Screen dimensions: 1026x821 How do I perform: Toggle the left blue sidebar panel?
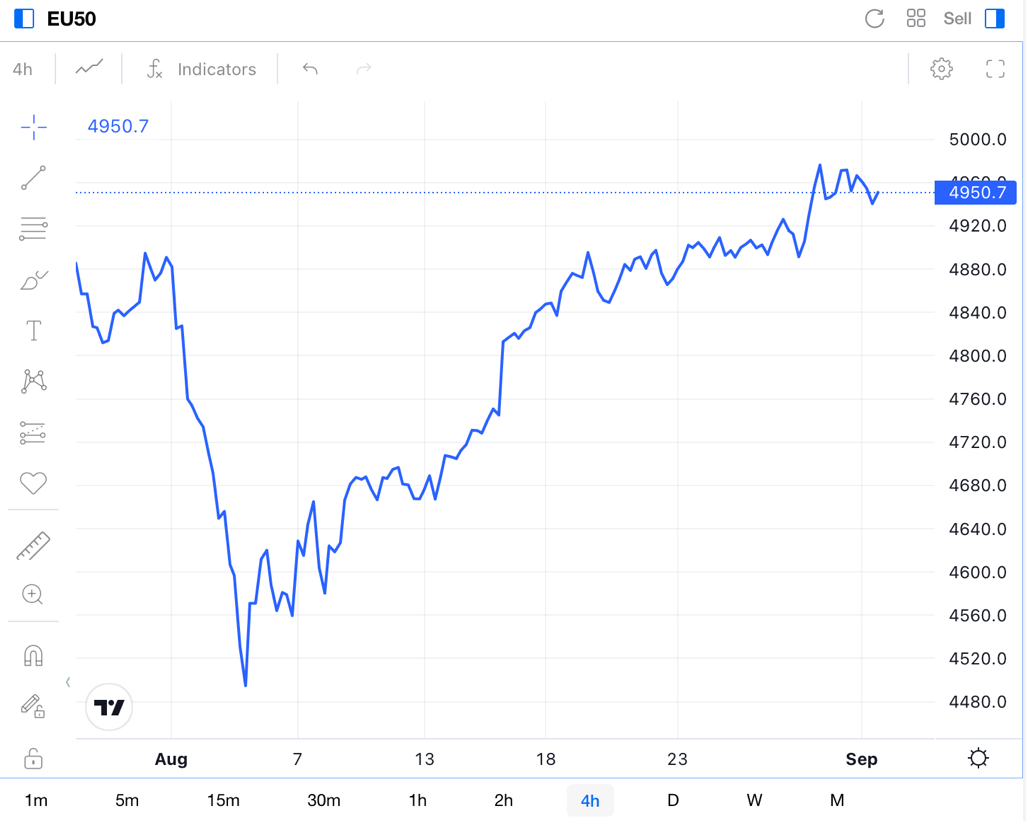[24, 18]
